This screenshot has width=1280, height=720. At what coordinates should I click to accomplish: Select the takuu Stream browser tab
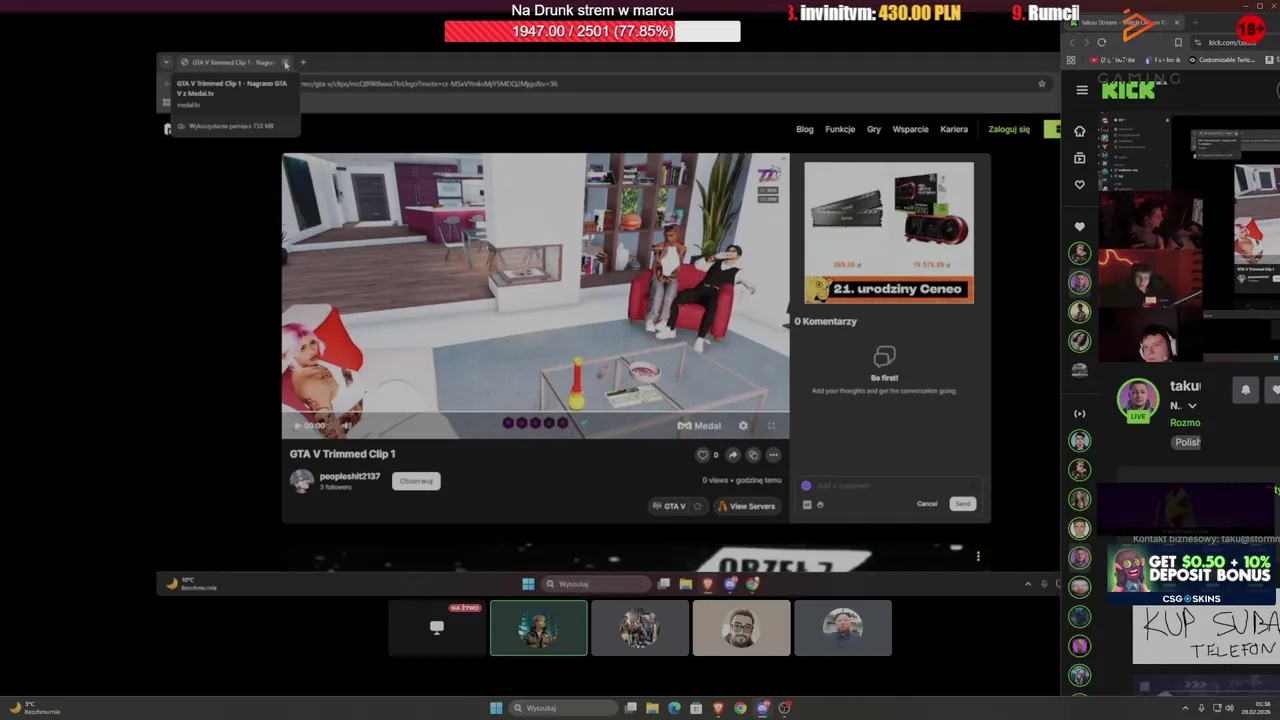tap(1124, 22)
